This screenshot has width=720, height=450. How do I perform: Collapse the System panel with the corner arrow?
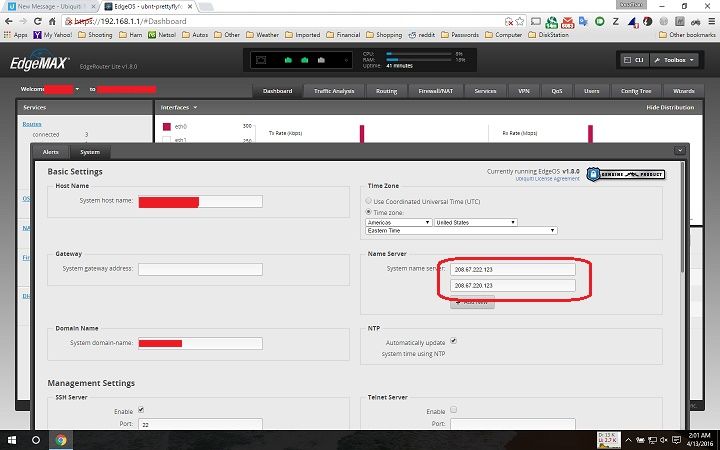coord(680,150)
